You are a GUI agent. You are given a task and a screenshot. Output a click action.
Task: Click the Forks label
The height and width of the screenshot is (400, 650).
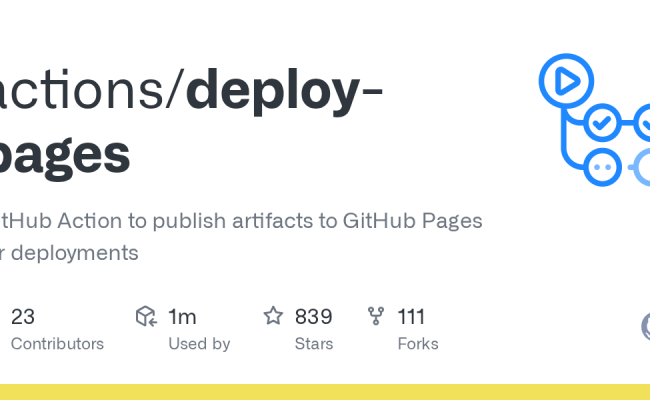point(418,344)
